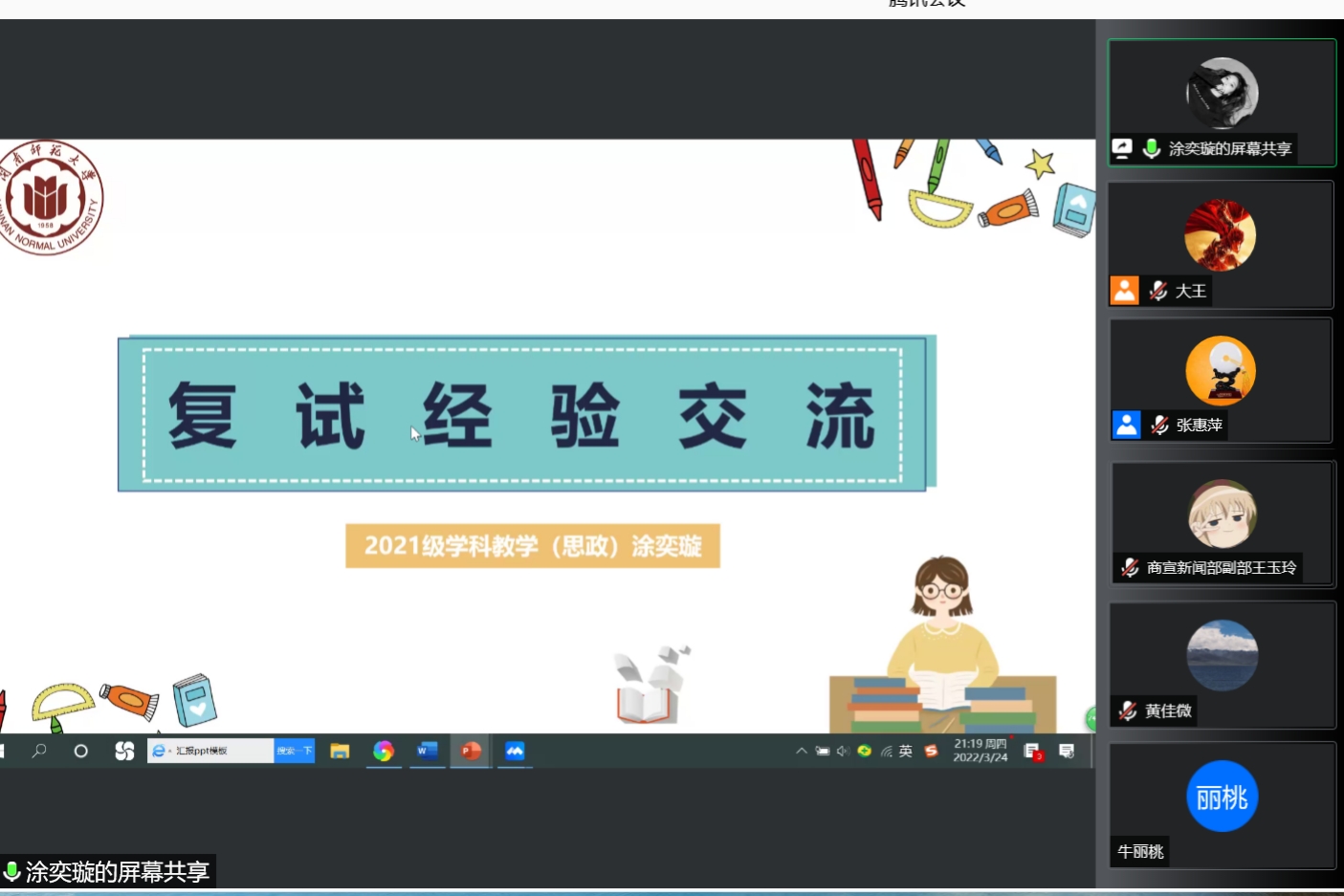This screenshot has height=896, width=1344.
Task: Click the Cortana circle icon in taskbar
Action: 81,752
